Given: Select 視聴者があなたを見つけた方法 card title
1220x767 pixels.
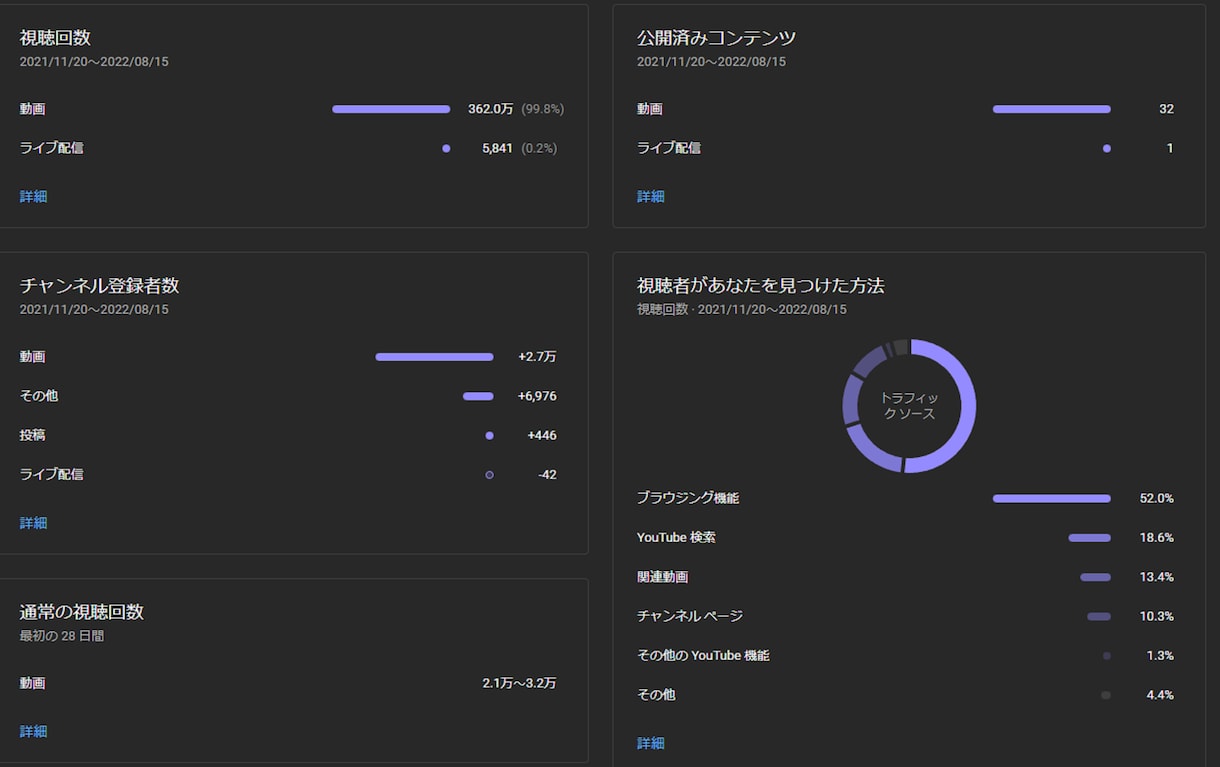Looking at the screenshot, I should [x=760, y=286].
